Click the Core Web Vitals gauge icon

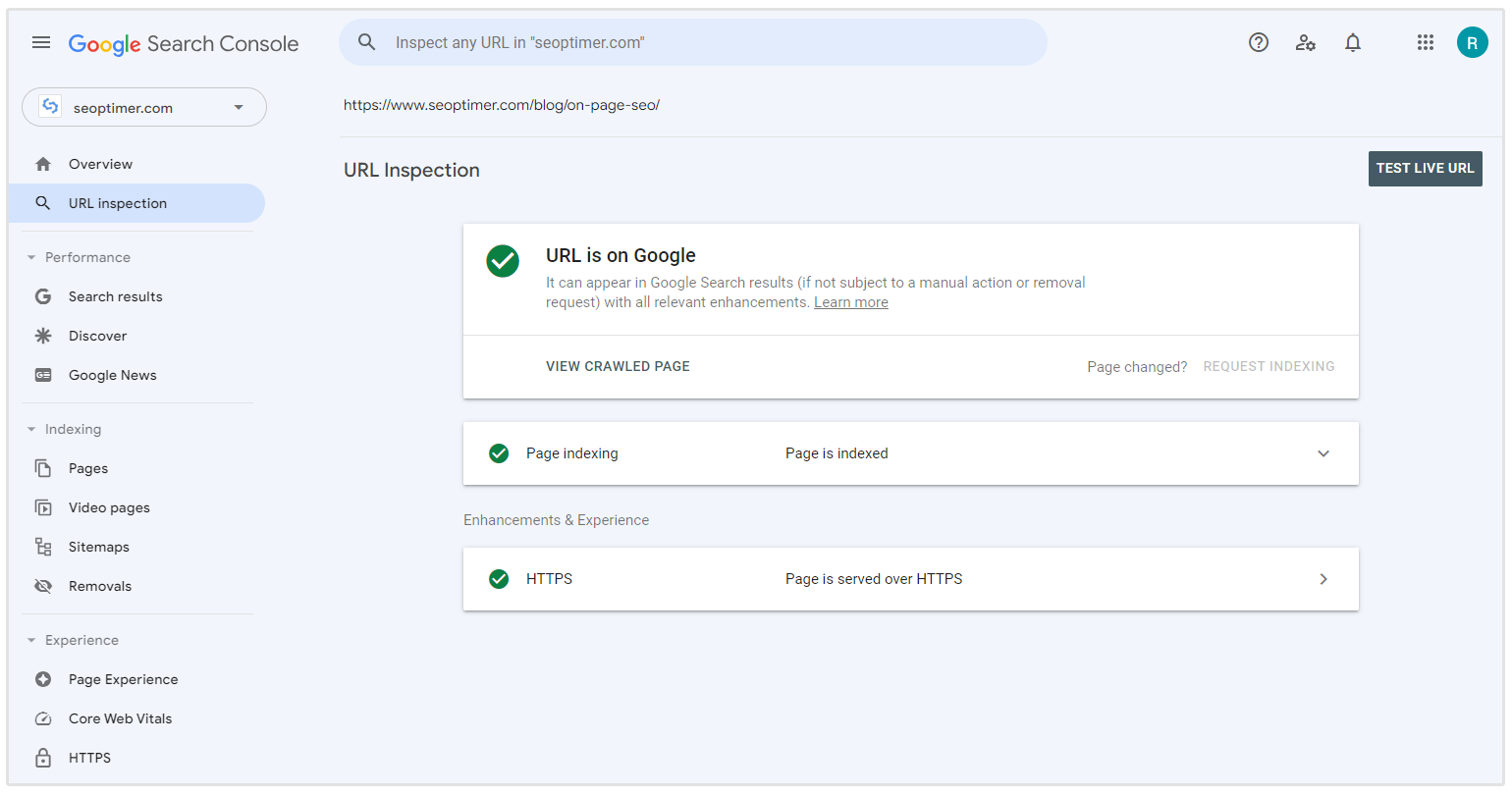[x=43, y=718]
